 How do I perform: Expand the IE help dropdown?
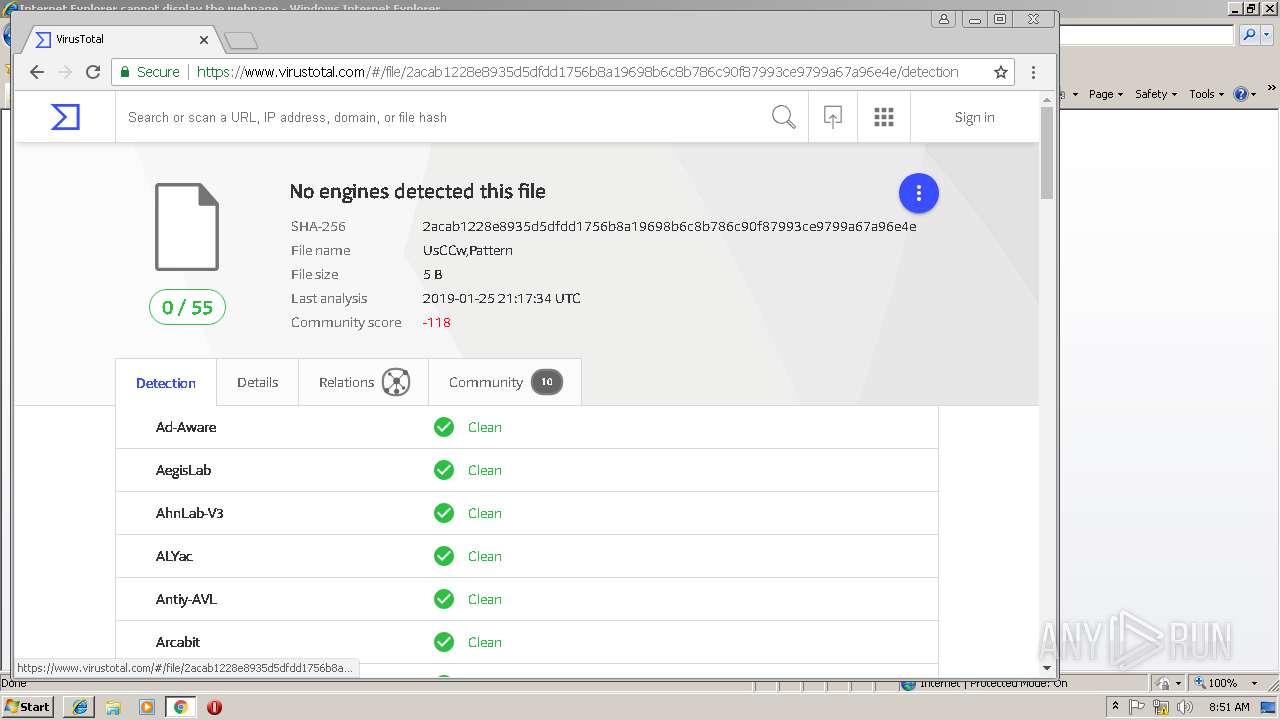[1252, 94]
